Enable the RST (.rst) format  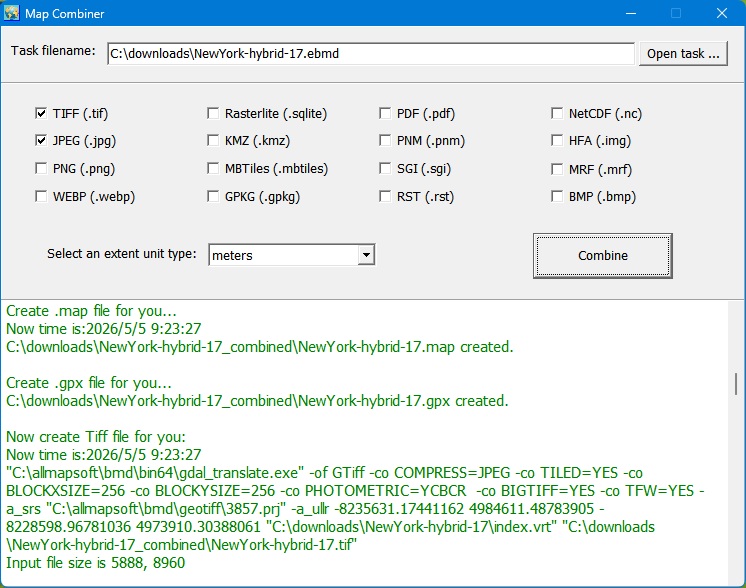(x=385, y=196)
